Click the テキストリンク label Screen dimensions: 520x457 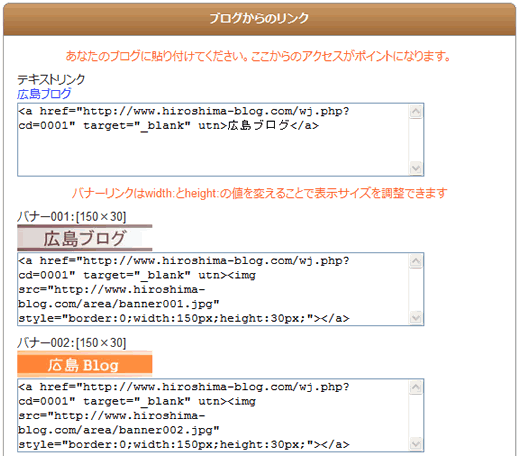[51, 80]
